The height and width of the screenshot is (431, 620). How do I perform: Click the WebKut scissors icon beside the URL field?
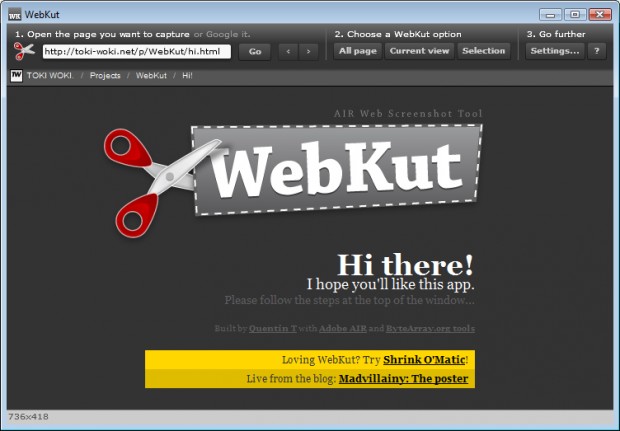[x=24, y=51]
